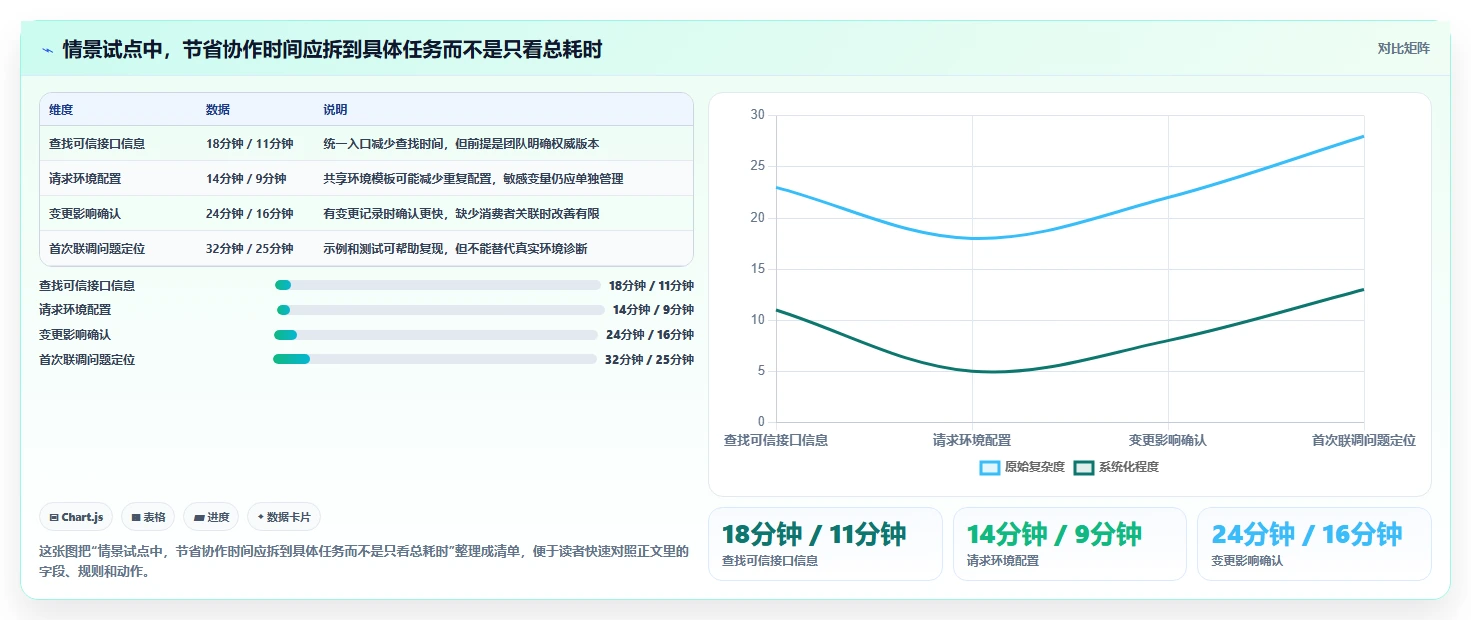Click the caption paragraph starting 这张图把
The height and width of the screenshot is (620, 1471).
[364, 562]
